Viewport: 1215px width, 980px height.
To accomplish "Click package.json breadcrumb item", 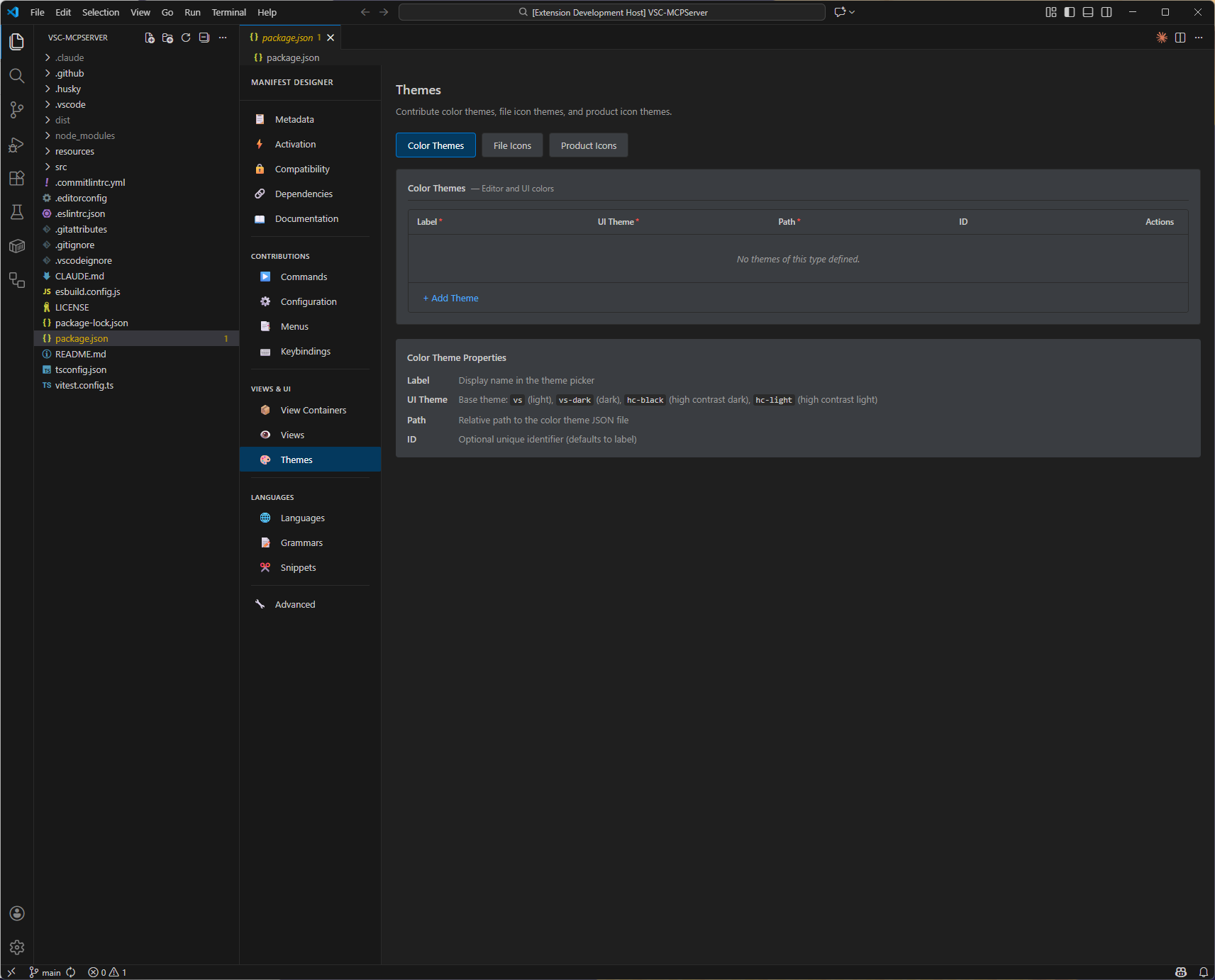I will (287, 57).
